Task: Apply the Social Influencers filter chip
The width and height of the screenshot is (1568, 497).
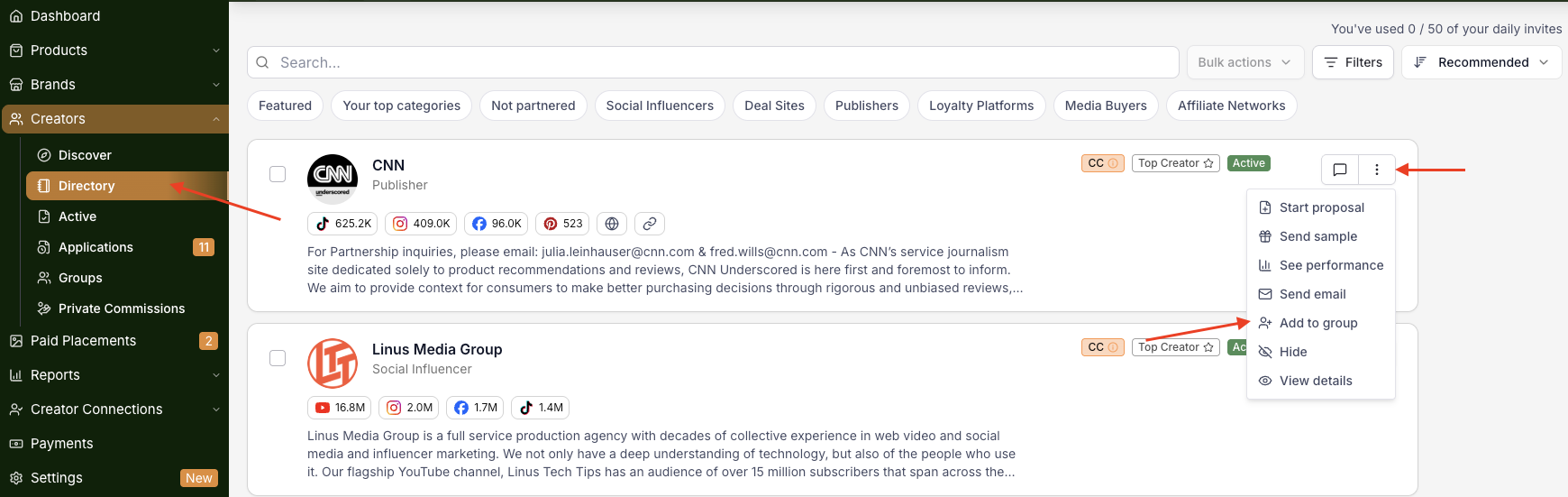Action: (660, 106)
